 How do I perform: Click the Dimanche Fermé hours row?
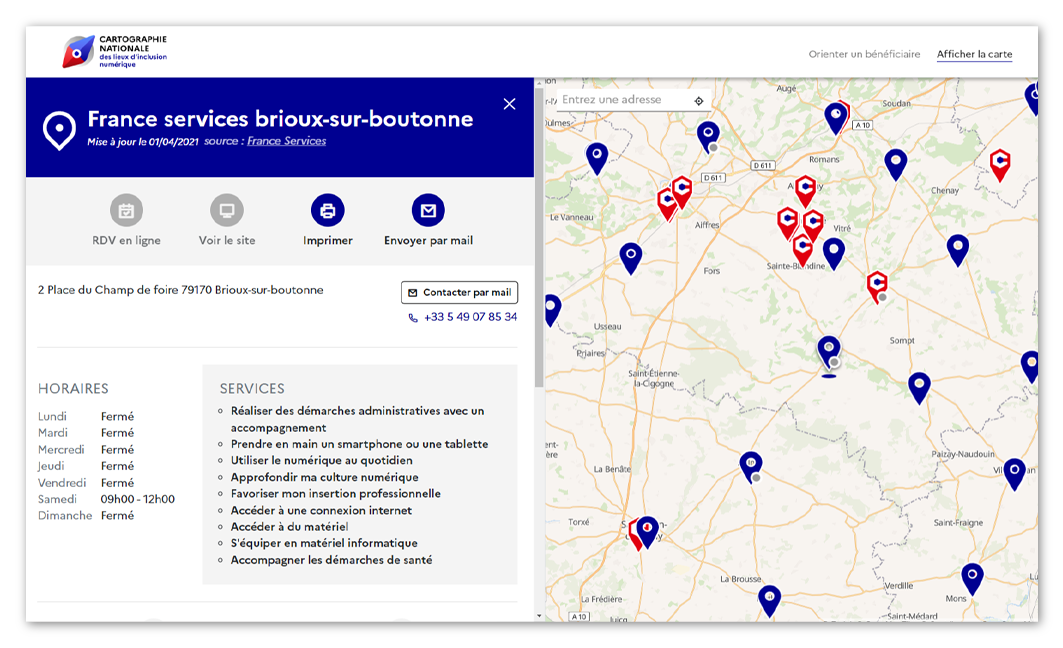86,515
